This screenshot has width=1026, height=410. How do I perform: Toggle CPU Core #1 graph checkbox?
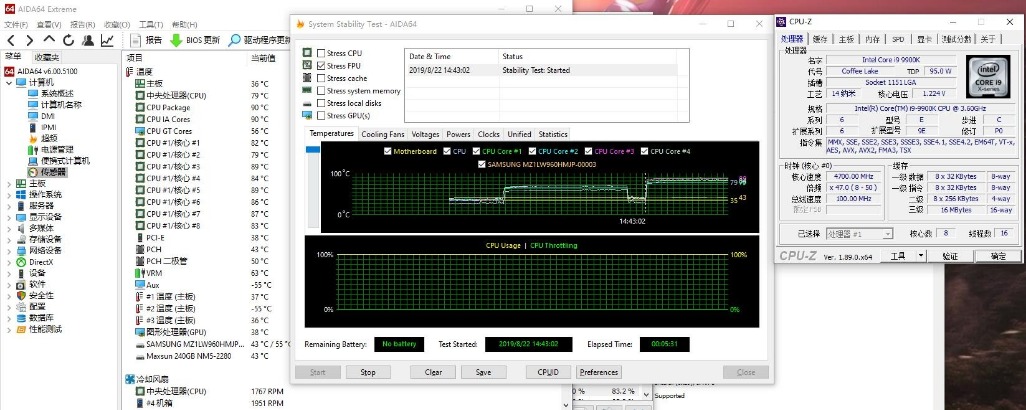click(475, 151)
